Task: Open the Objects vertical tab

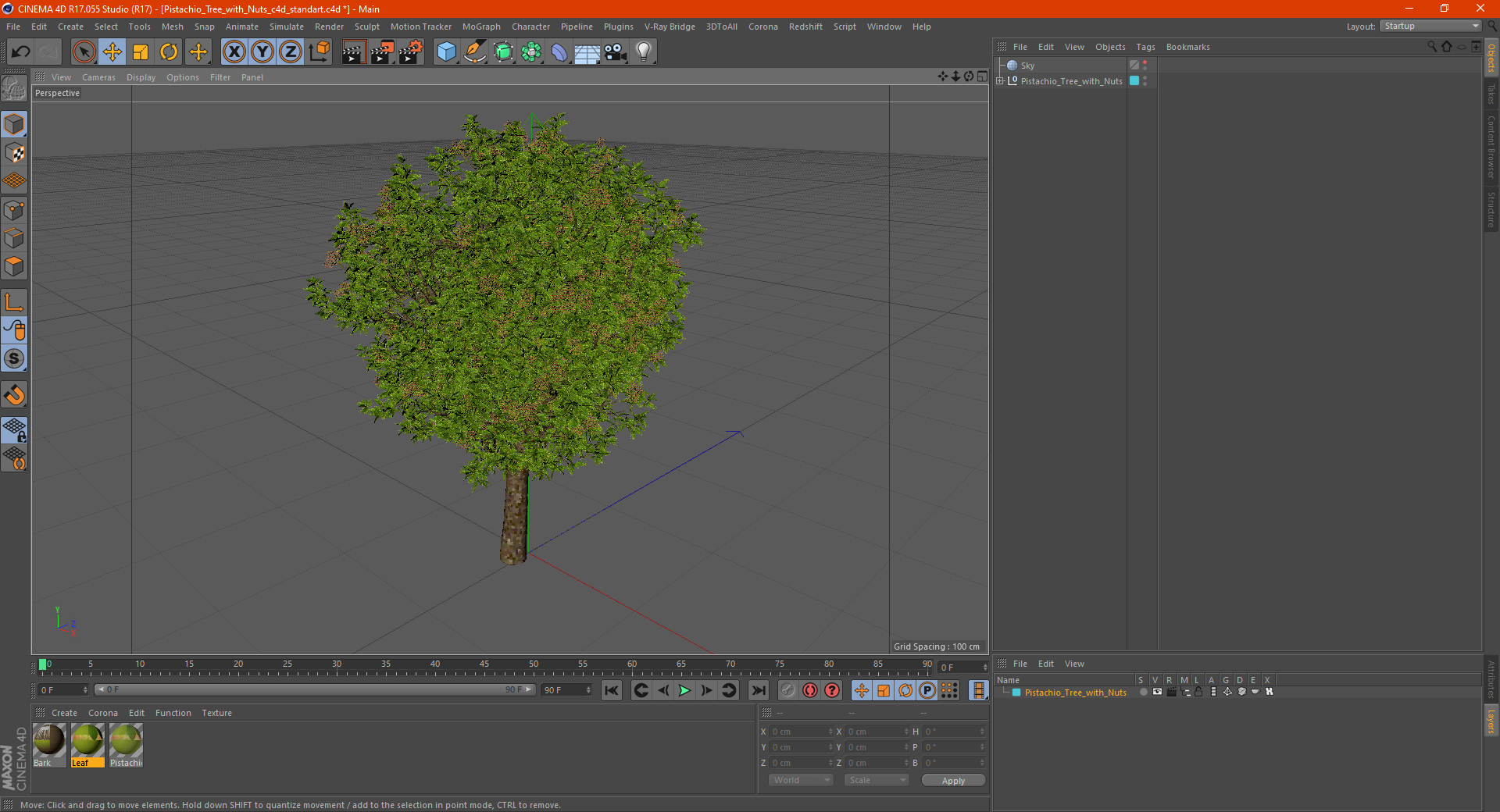Action: click(x=1491, y=57)
